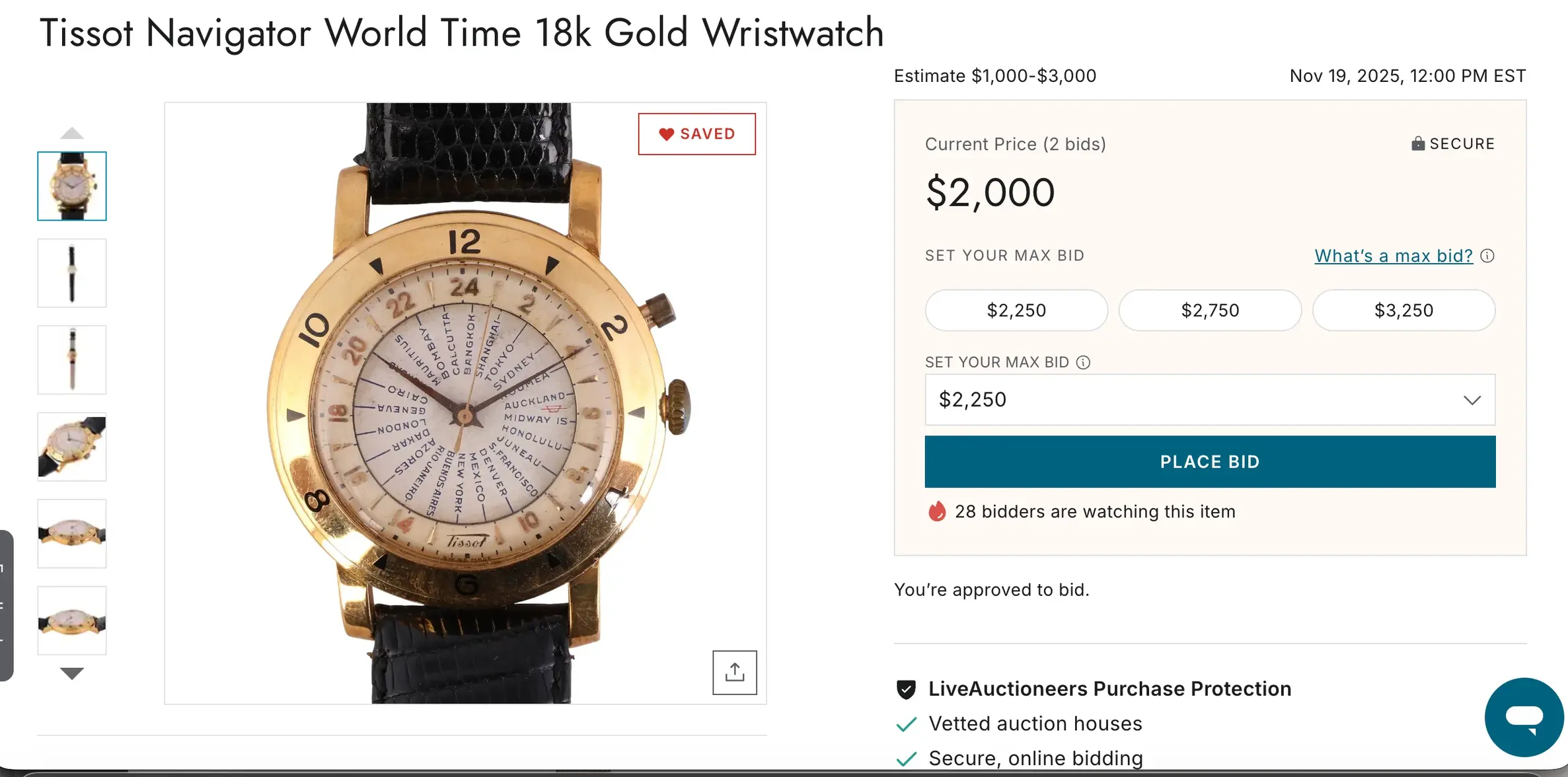
Task: Click info icon next to Set Your Max Bid
Action: [1083, 363]
